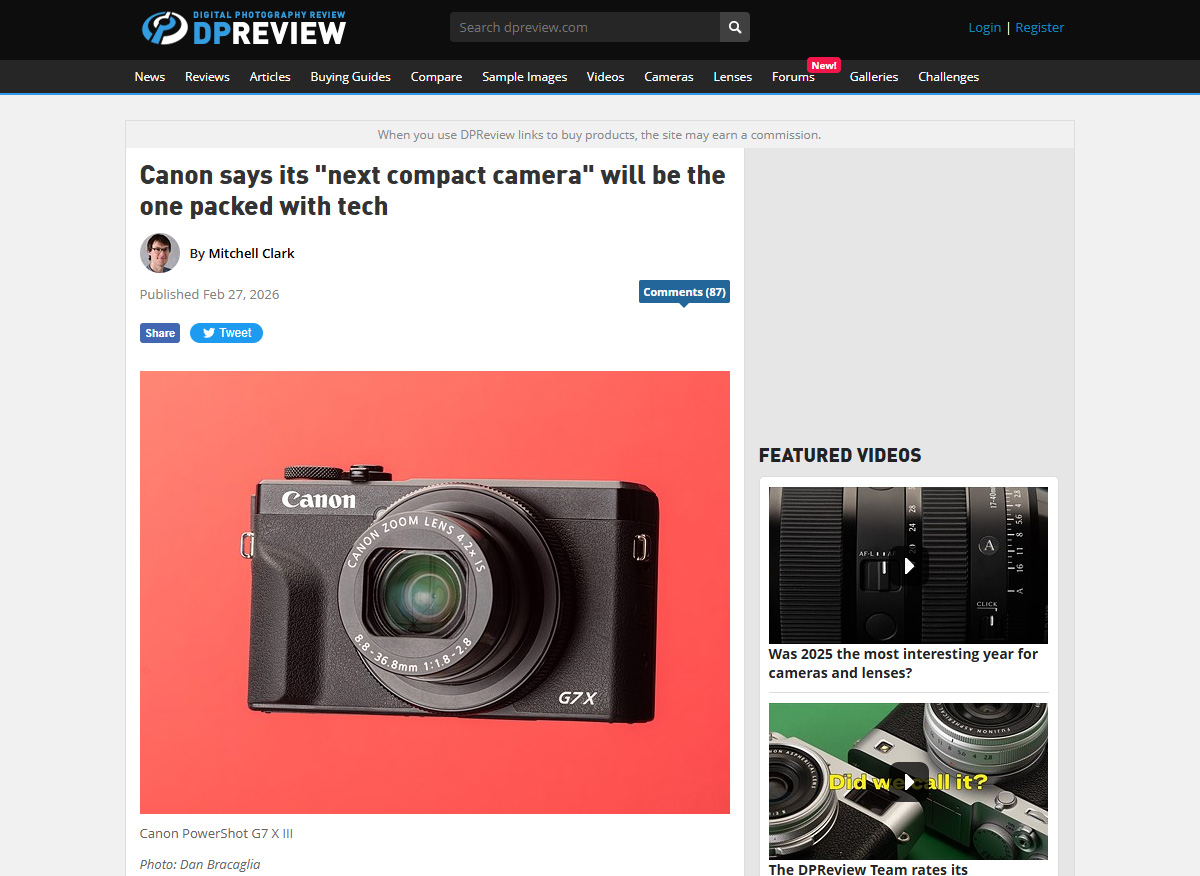Viewport: 1200px width, 876px height.
Task: Open author link Mitchell Clark
Action: 251,253
